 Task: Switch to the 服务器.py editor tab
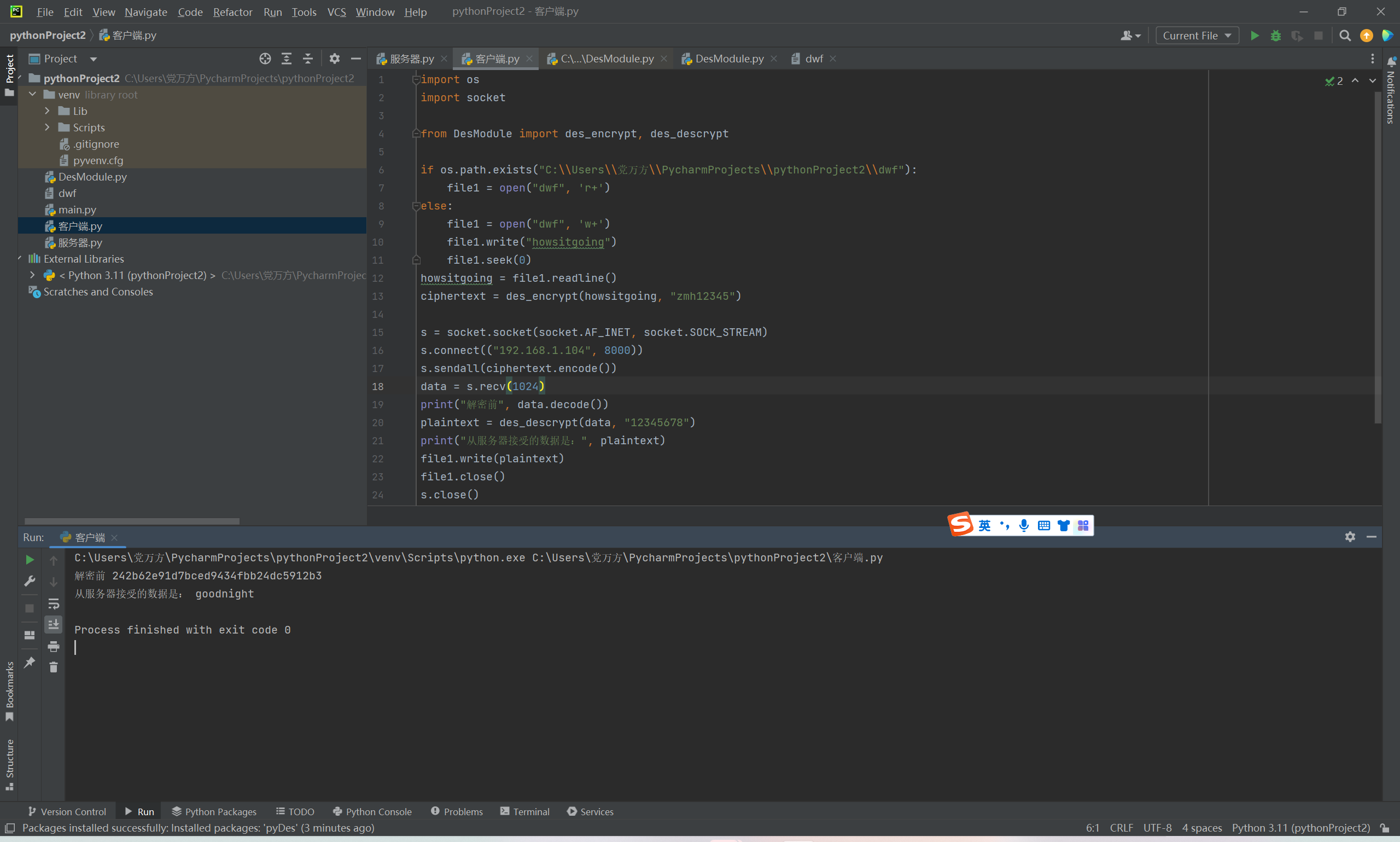(x=411, y=59)
